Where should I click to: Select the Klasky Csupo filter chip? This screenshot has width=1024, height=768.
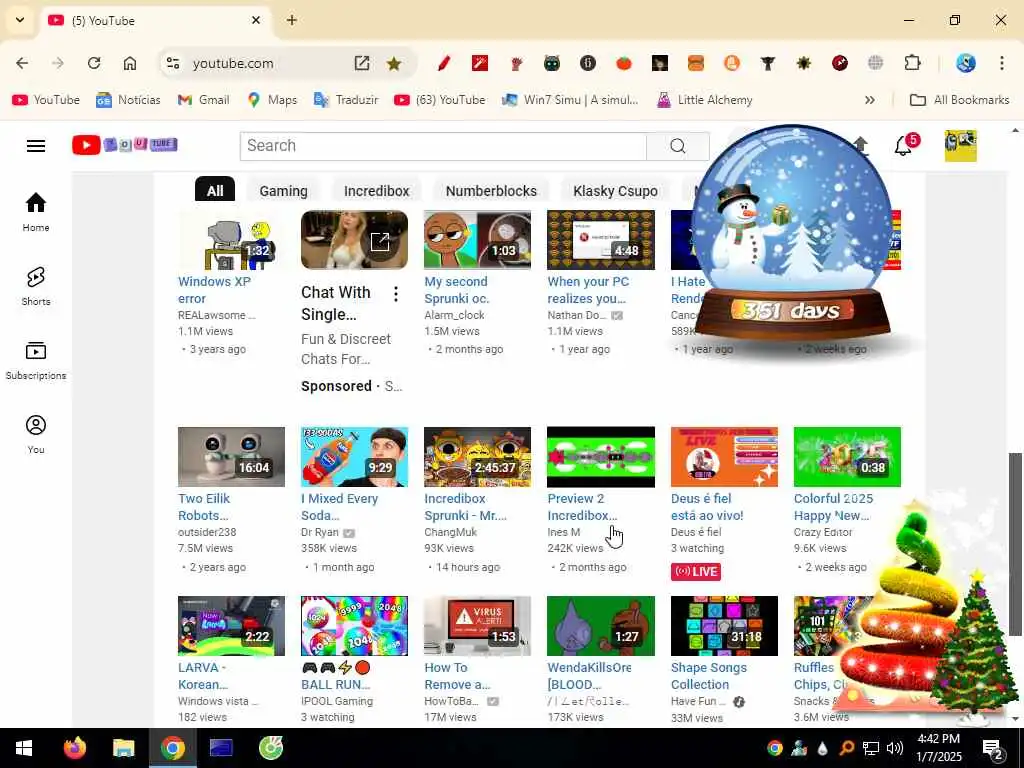click(615, 191)
